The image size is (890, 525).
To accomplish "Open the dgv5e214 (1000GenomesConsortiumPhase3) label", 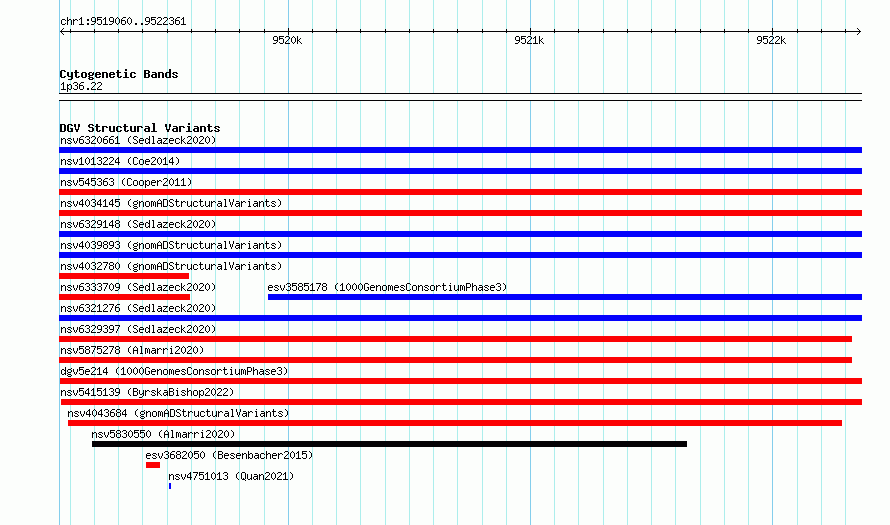I will tap(174, 371).
